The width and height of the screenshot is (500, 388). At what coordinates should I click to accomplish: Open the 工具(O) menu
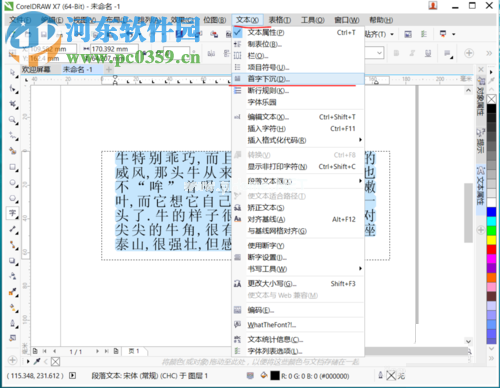coord(313,20)
